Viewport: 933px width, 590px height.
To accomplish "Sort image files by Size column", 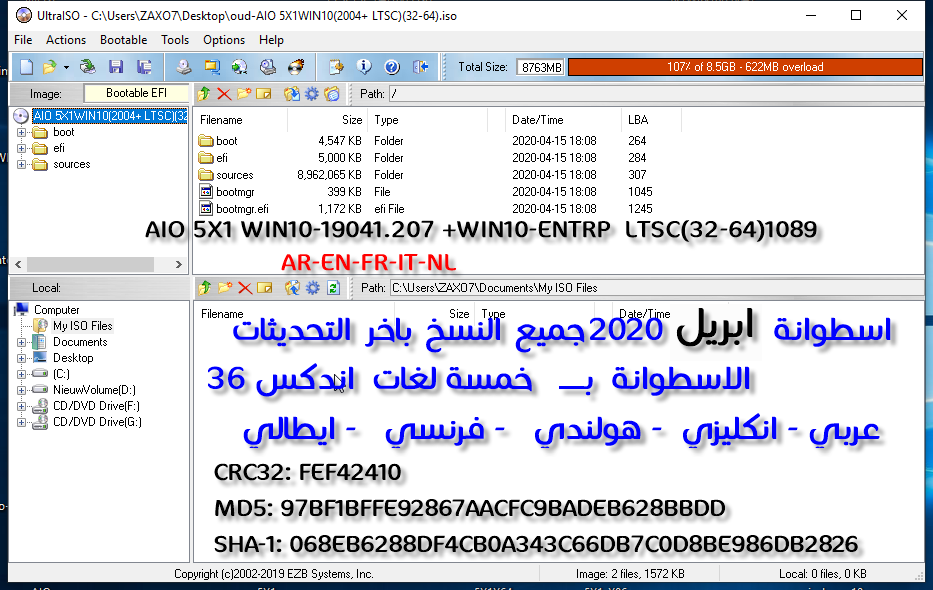I will 327,120.
